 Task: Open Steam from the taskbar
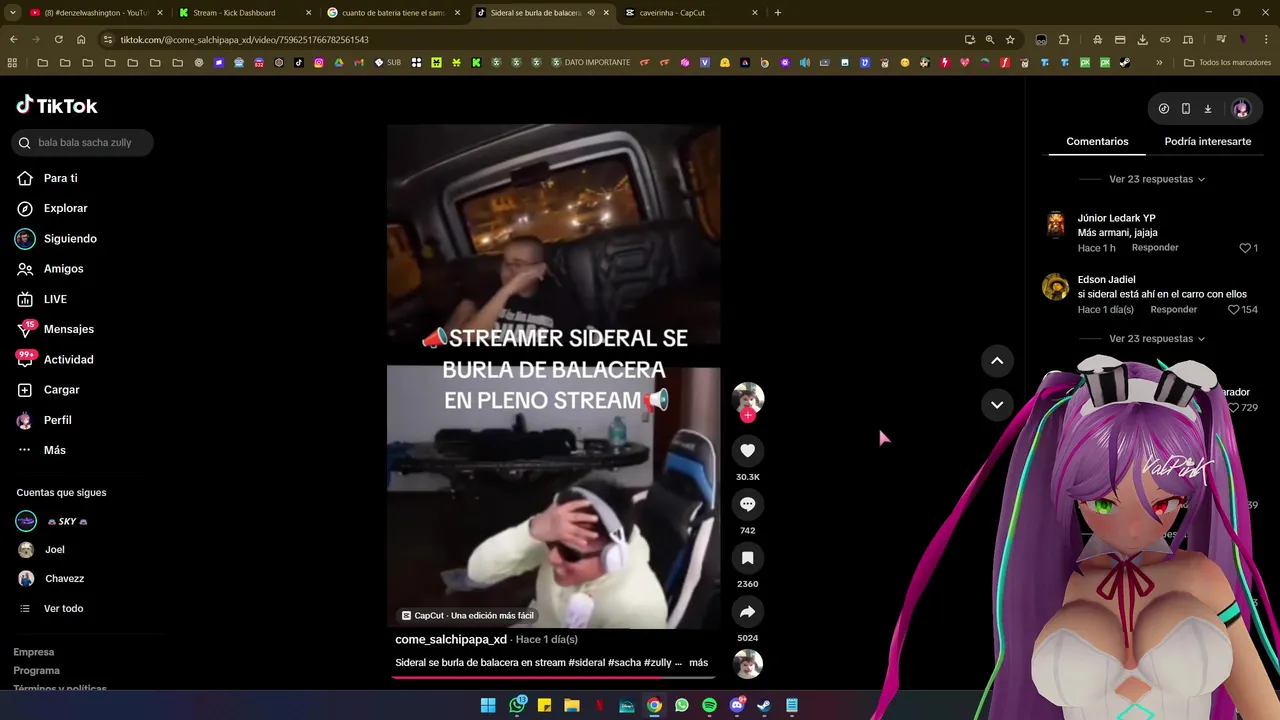pyautogui.click(x=764, y=705)
